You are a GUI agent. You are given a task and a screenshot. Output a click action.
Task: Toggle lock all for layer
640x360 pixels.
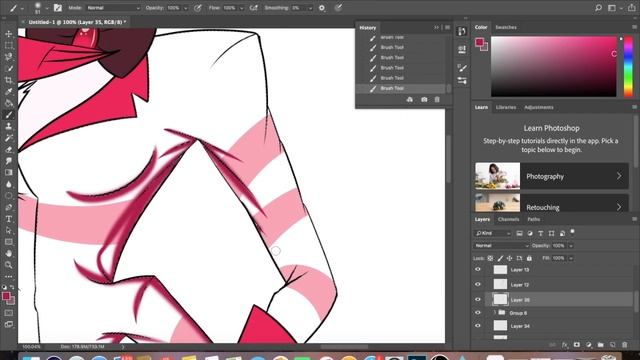[x=529, y=258]
